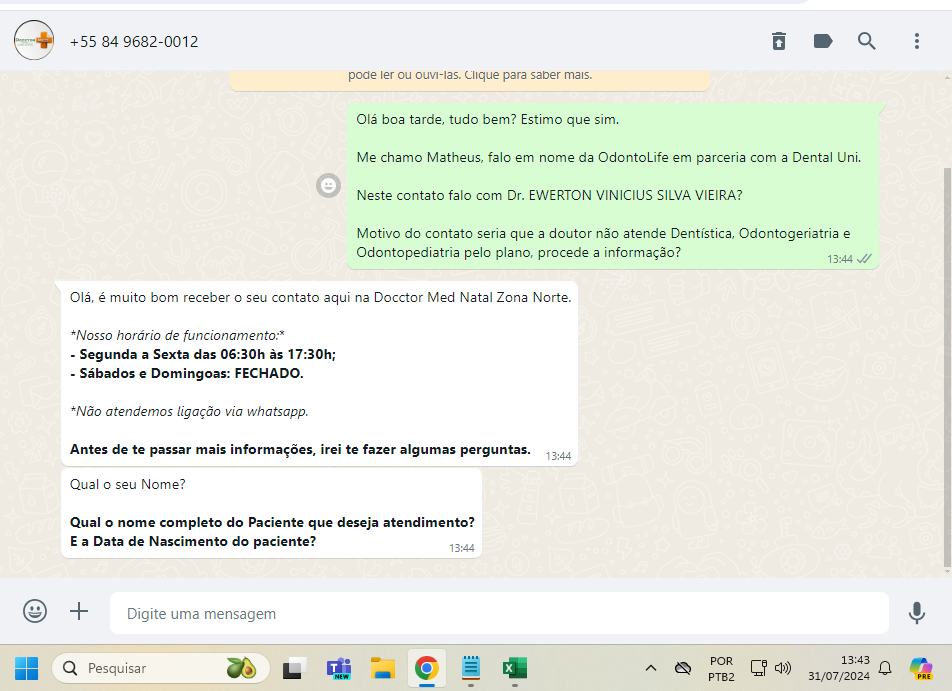Search within this conversation
This screenshot has width=952, height=691.
click(x=866, y=41)
